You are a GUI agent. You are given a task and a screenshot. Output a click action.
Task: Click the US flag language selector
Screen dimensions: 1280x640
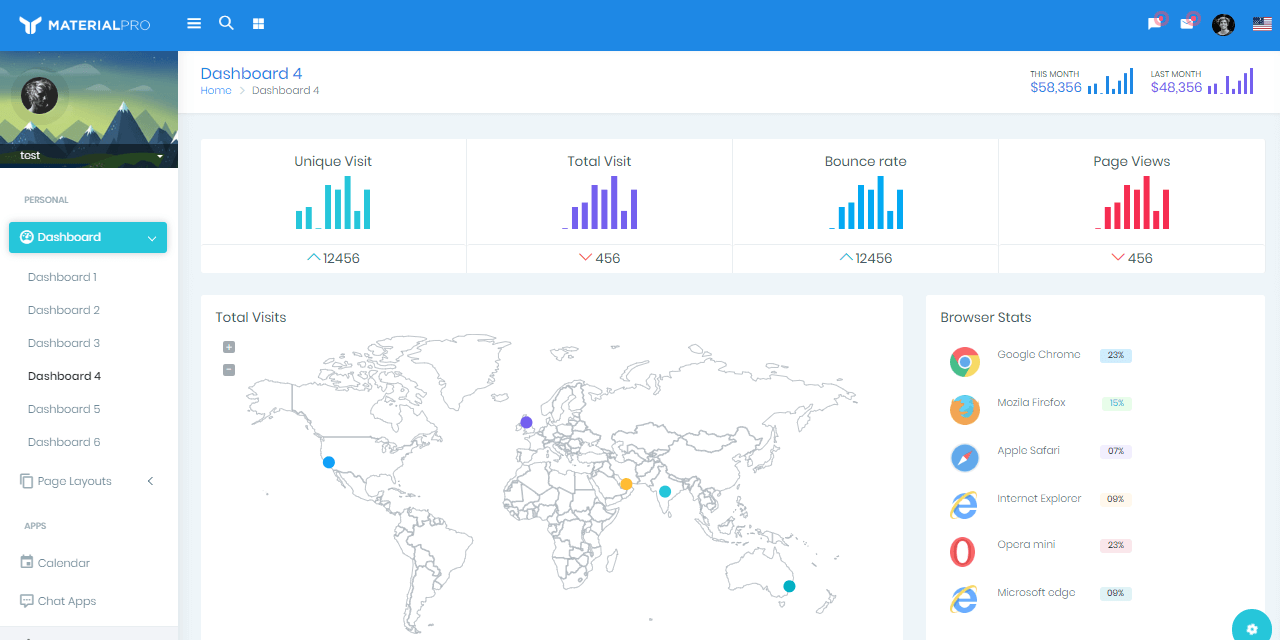pos(1261,24)
